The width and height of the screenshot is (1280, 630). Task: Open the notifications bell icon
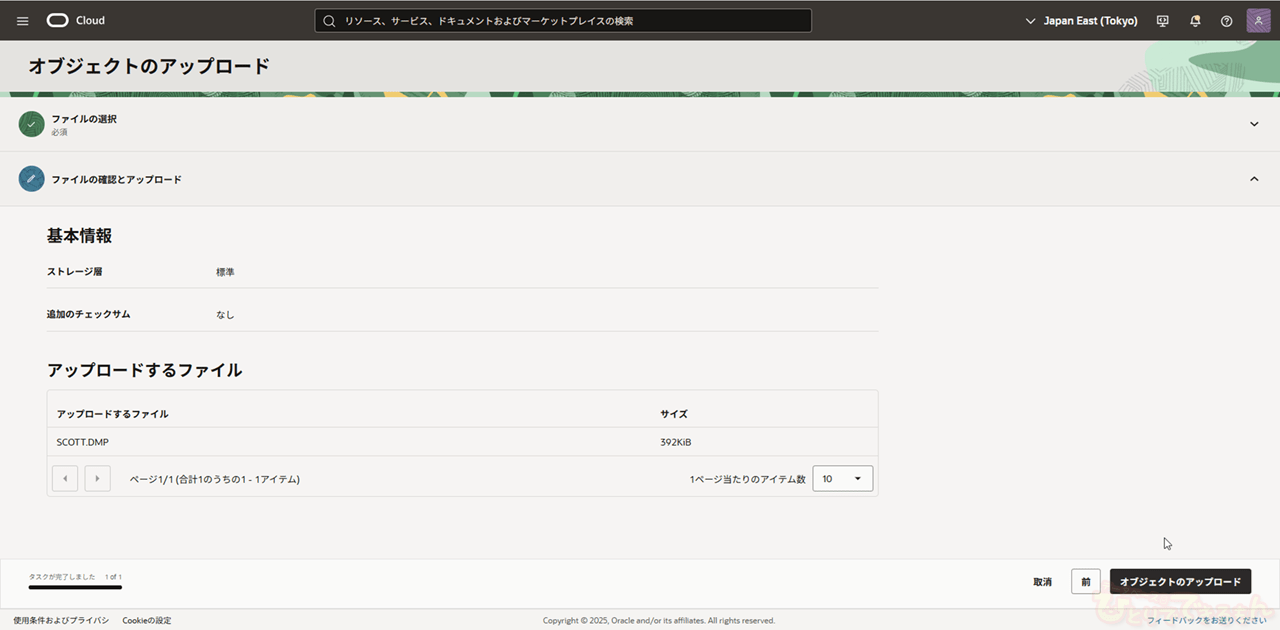(x=1195, y=21)
